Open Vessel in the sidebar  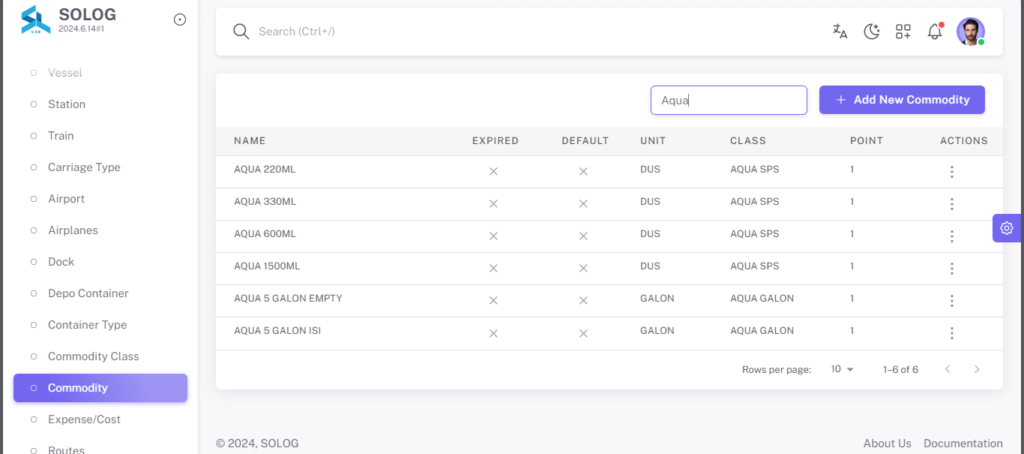click(x=100, y=73)
